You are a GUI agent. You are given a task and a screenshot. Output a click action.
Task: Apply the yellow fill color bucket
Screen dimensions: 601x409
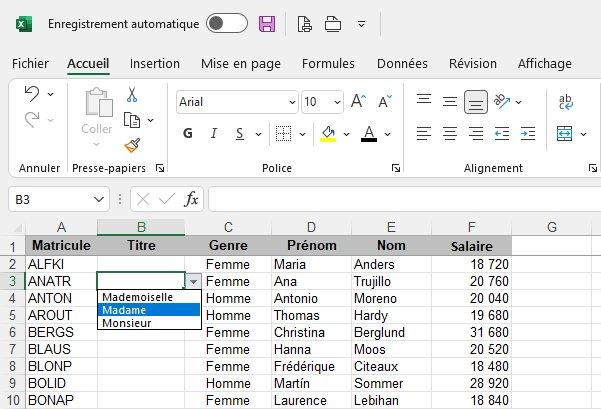tap(328, 134)
